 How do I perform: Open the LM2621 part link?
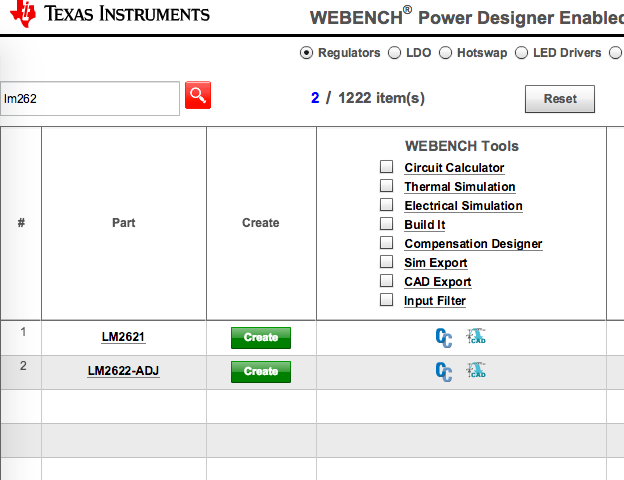click(123, 337)
